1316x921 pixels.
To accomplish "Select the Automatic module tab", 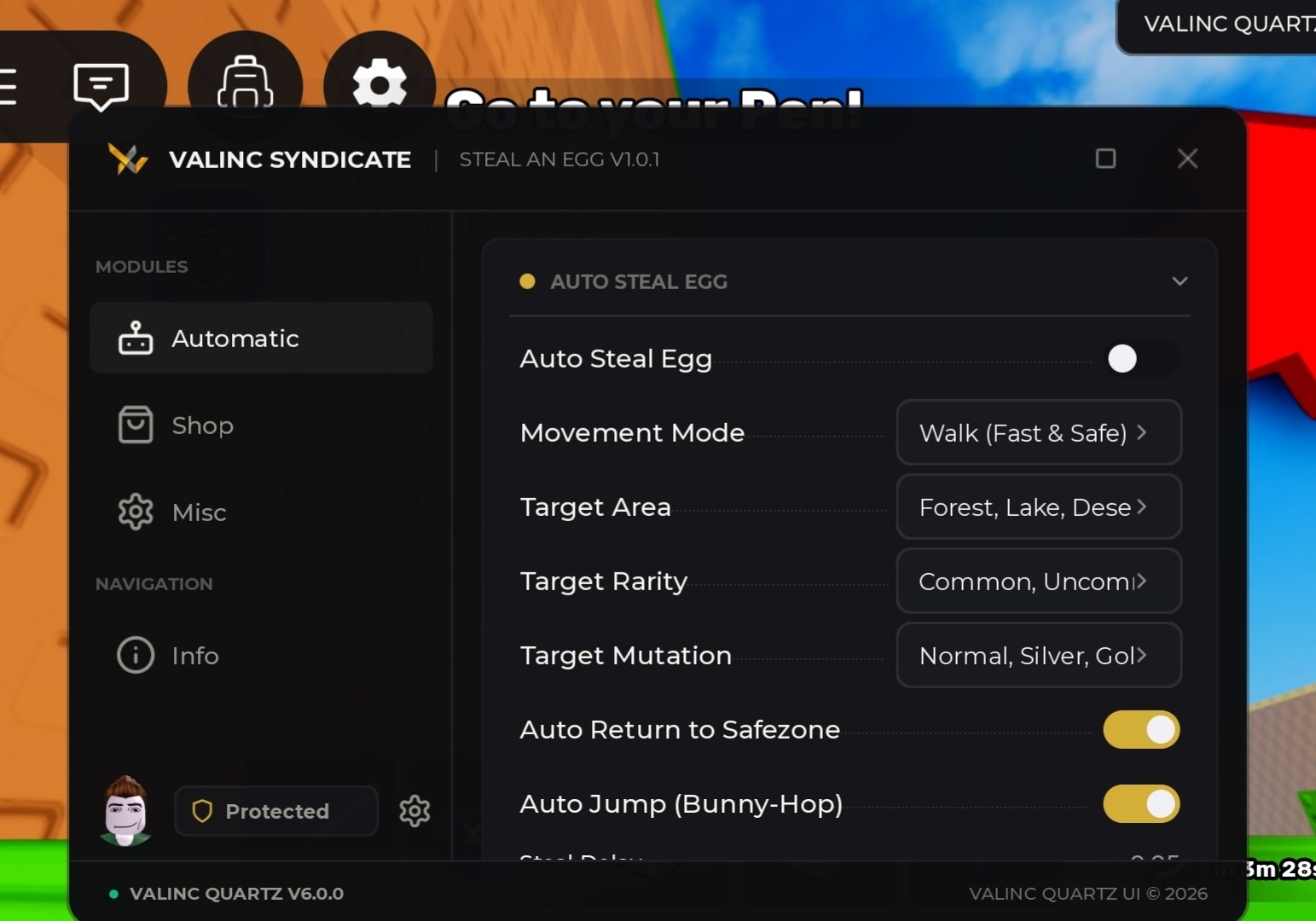I will (x=261, y=338).
